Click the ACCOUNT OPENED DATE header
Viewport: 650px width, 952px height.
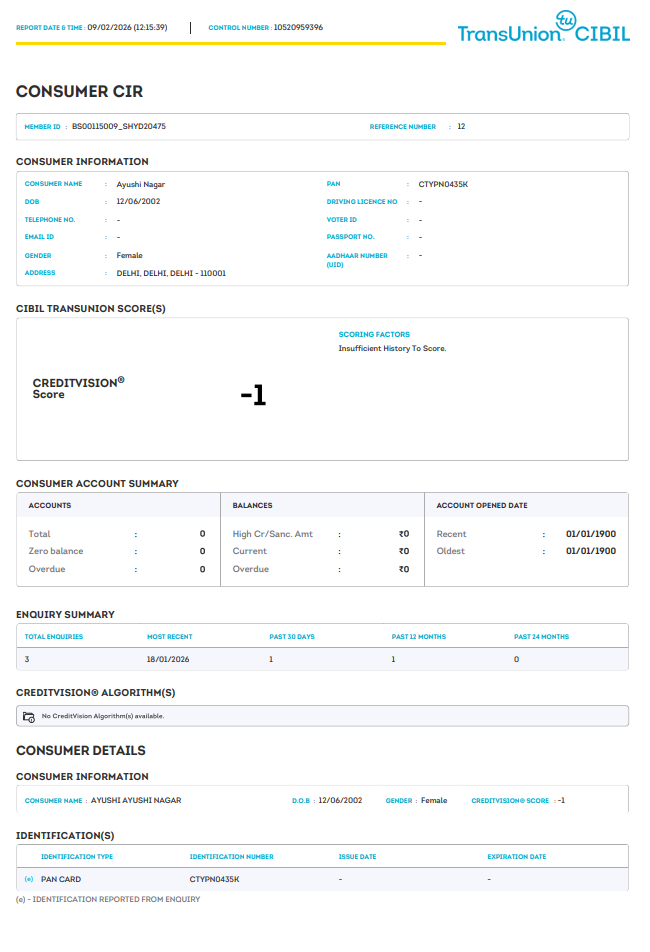pyautogui.click(x=482, y=505)
